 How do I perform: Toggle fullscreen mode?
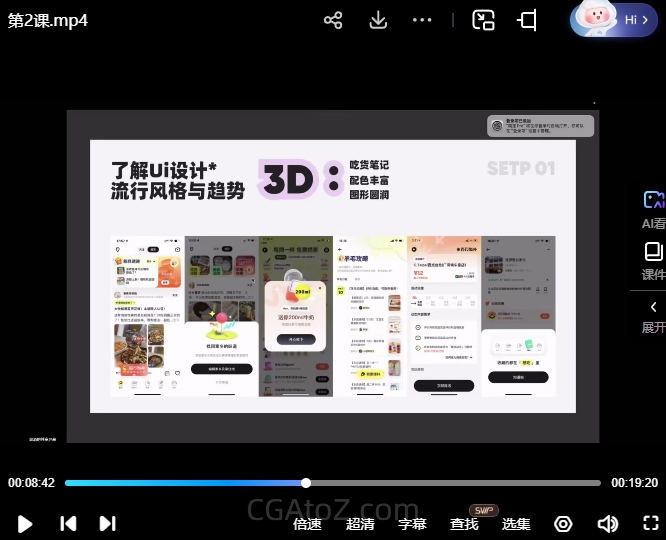point(650,523)
